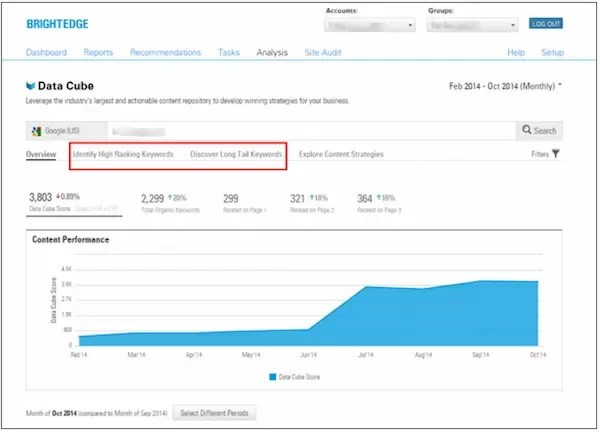The width and height of the screenshot is (600, 432).
Task: Select the 321 Ranked on Page 2 metric
Action: [x=312, y=203]
